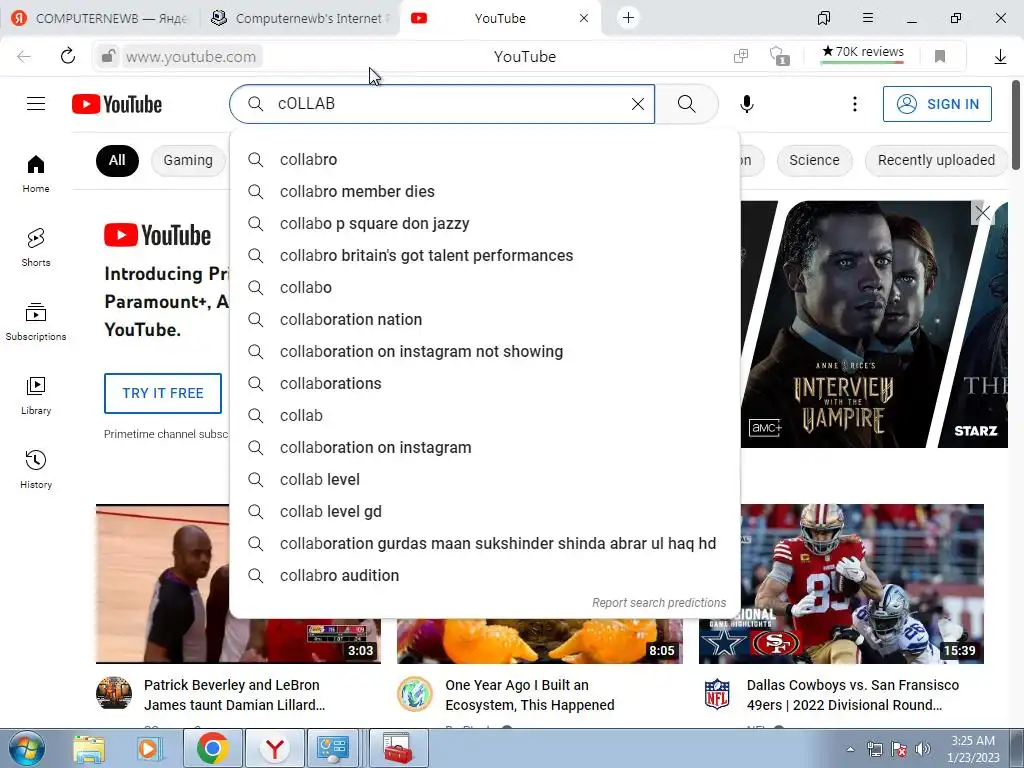This screenshot has width=1024, height=768.
Task: Start voice search with microphone icon
Action: (x=747, y=104)
